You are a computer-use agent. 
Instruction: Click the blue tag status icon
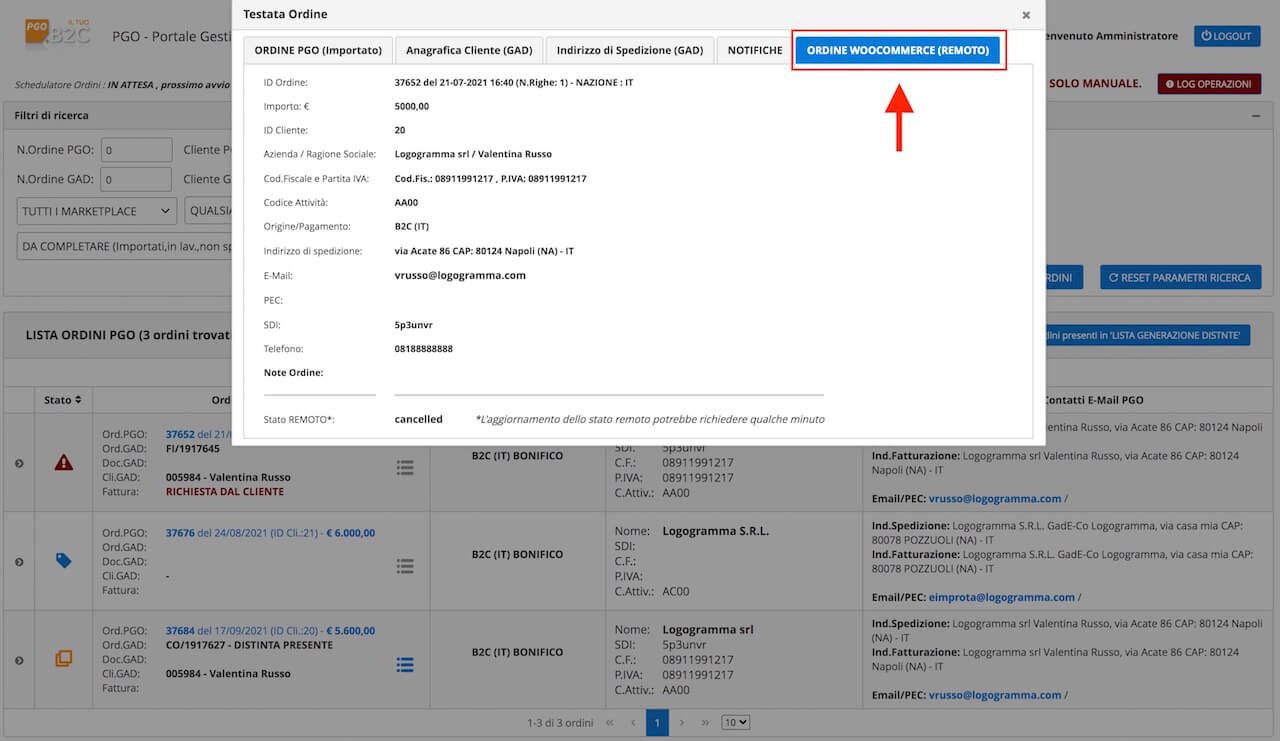pos(64,561)
